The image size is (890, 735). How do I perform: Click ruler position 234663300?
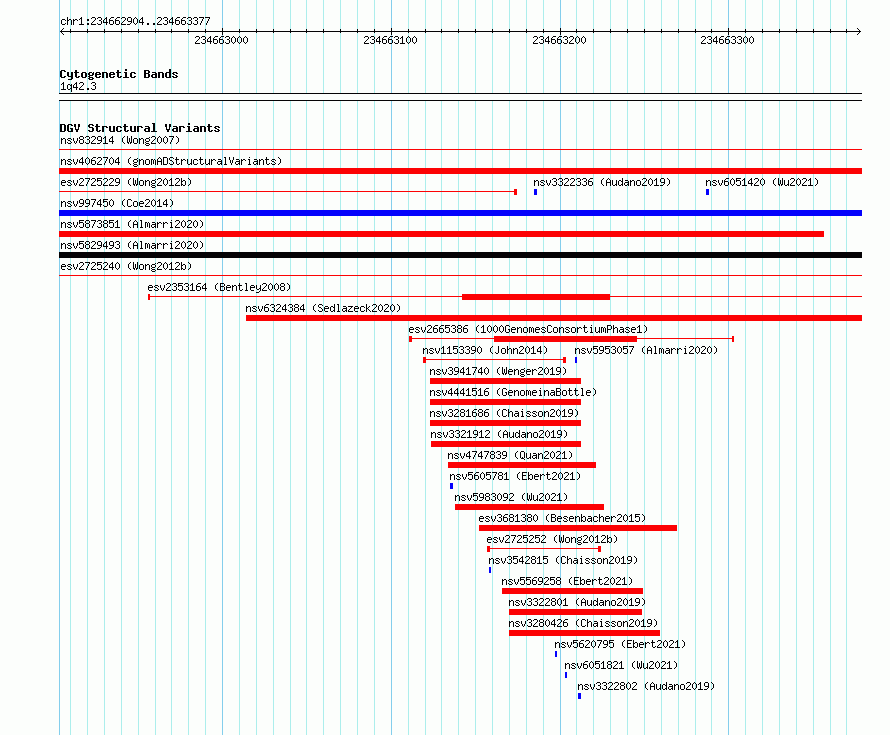pos(727,40)
